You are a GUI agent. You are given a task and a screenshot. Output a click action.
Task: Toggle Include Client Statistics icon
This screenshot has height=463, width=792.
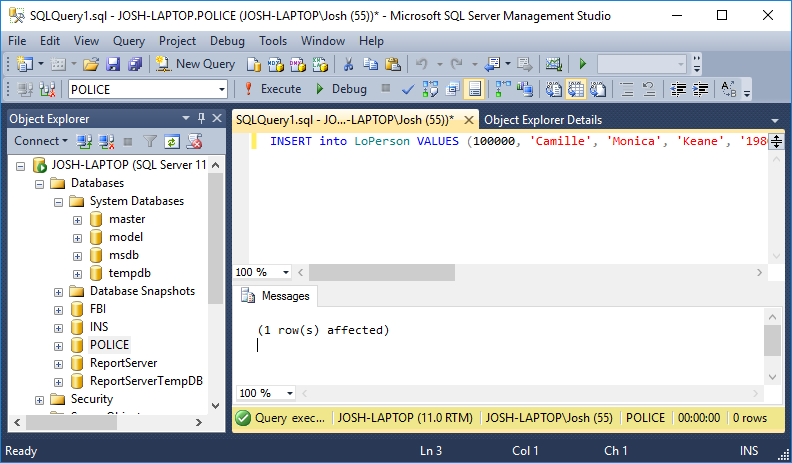point(525,89)
